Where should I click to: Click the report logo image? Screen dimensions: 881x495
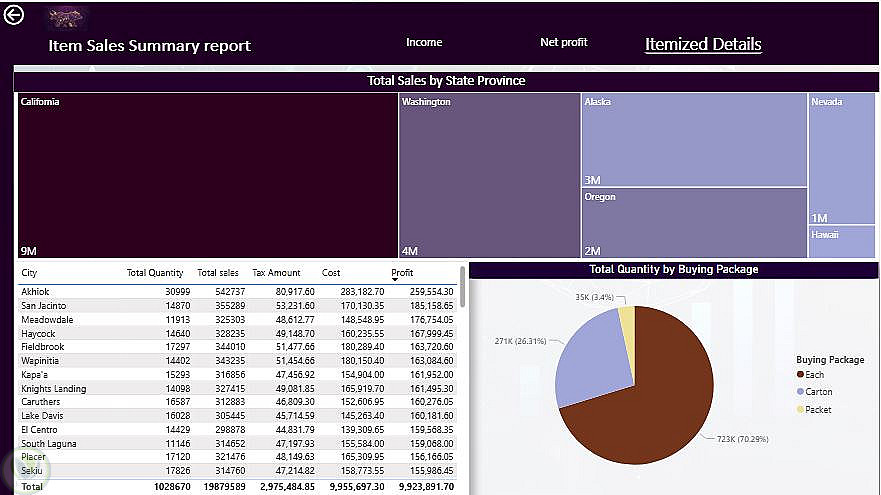(x=66, y=19)
